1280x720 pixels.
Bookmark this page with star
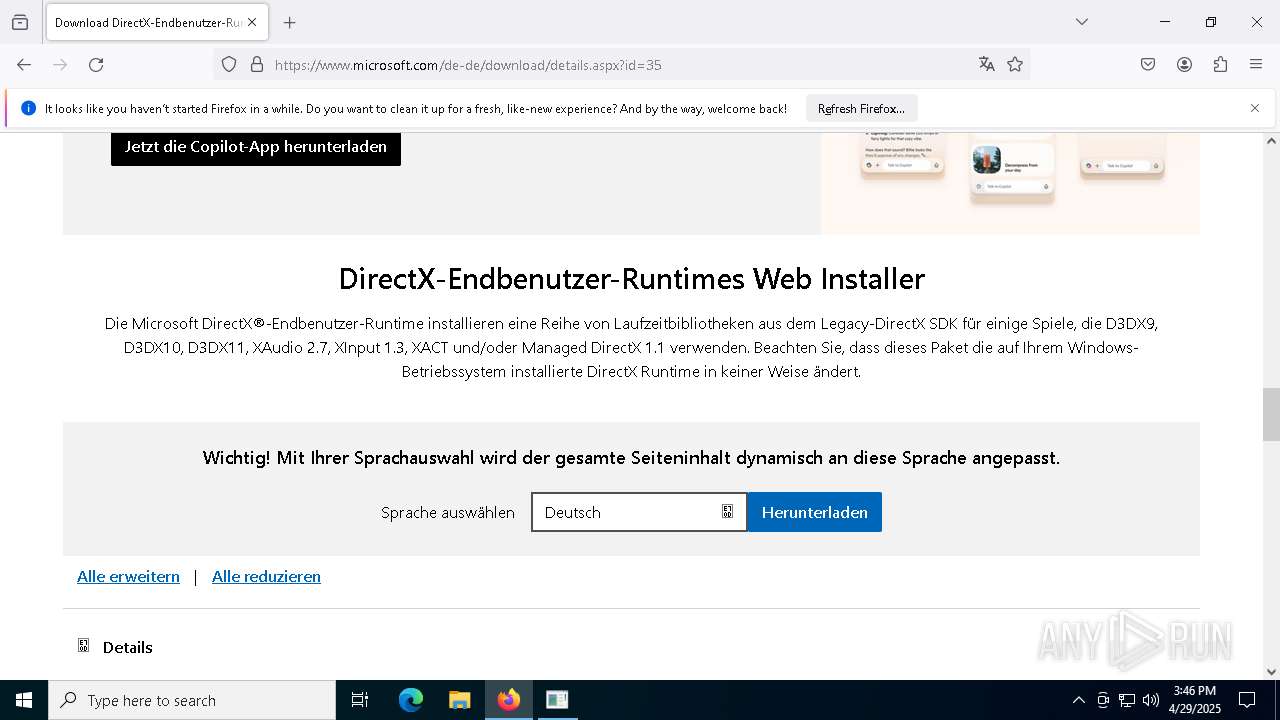click(1015, 65)
